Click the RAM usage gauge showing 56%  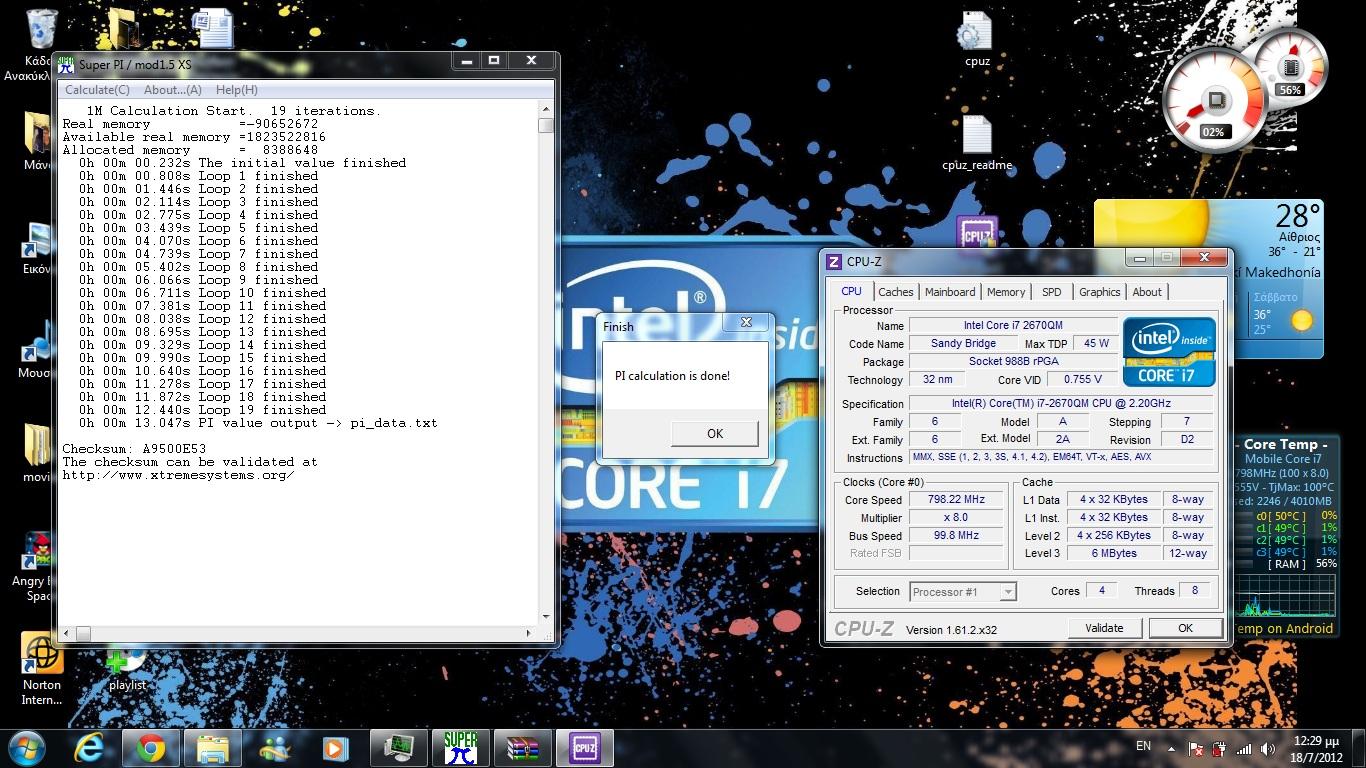point(1290,66)
